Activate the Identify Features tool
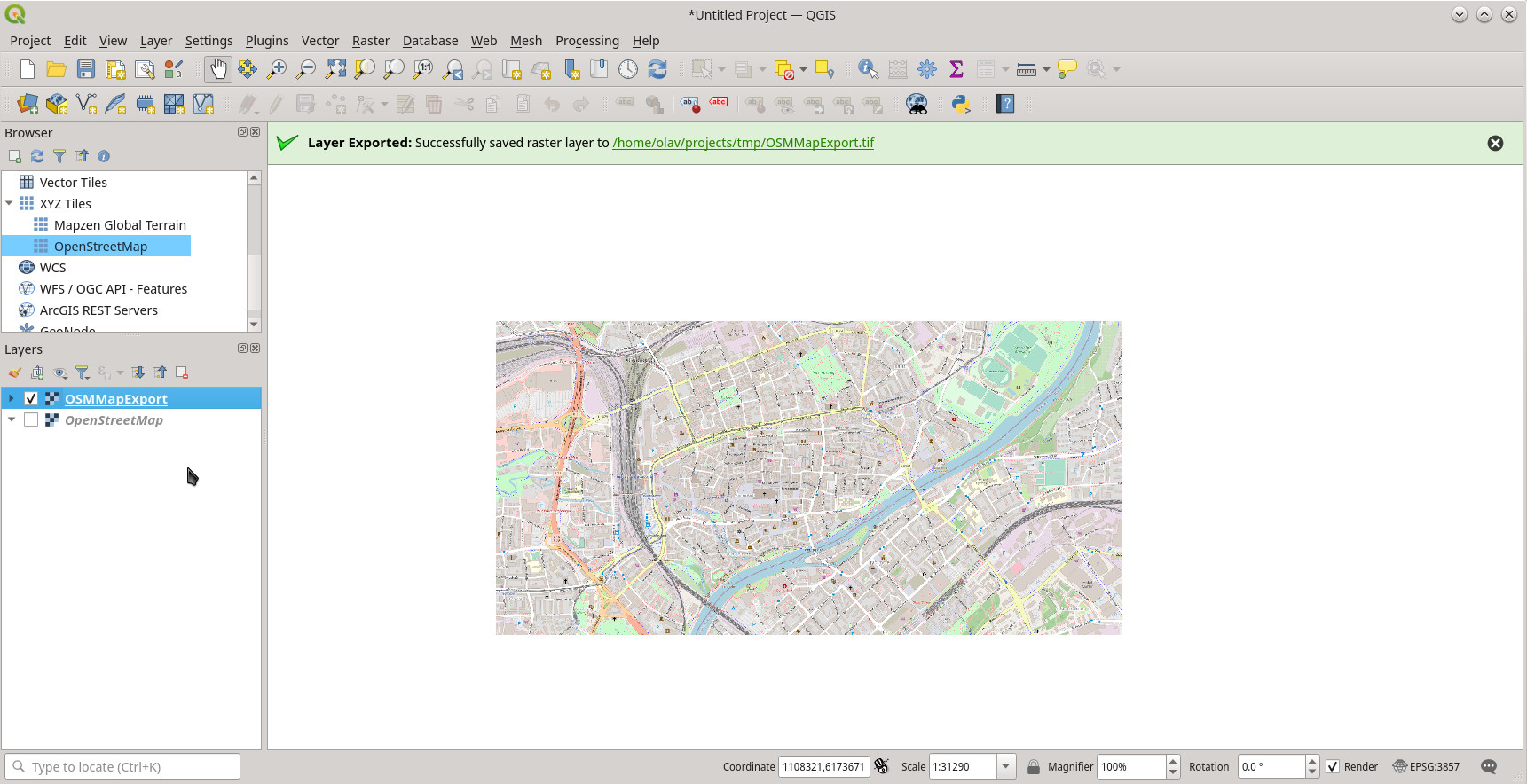Screen dimensions: 1527x784 point(868,69)
